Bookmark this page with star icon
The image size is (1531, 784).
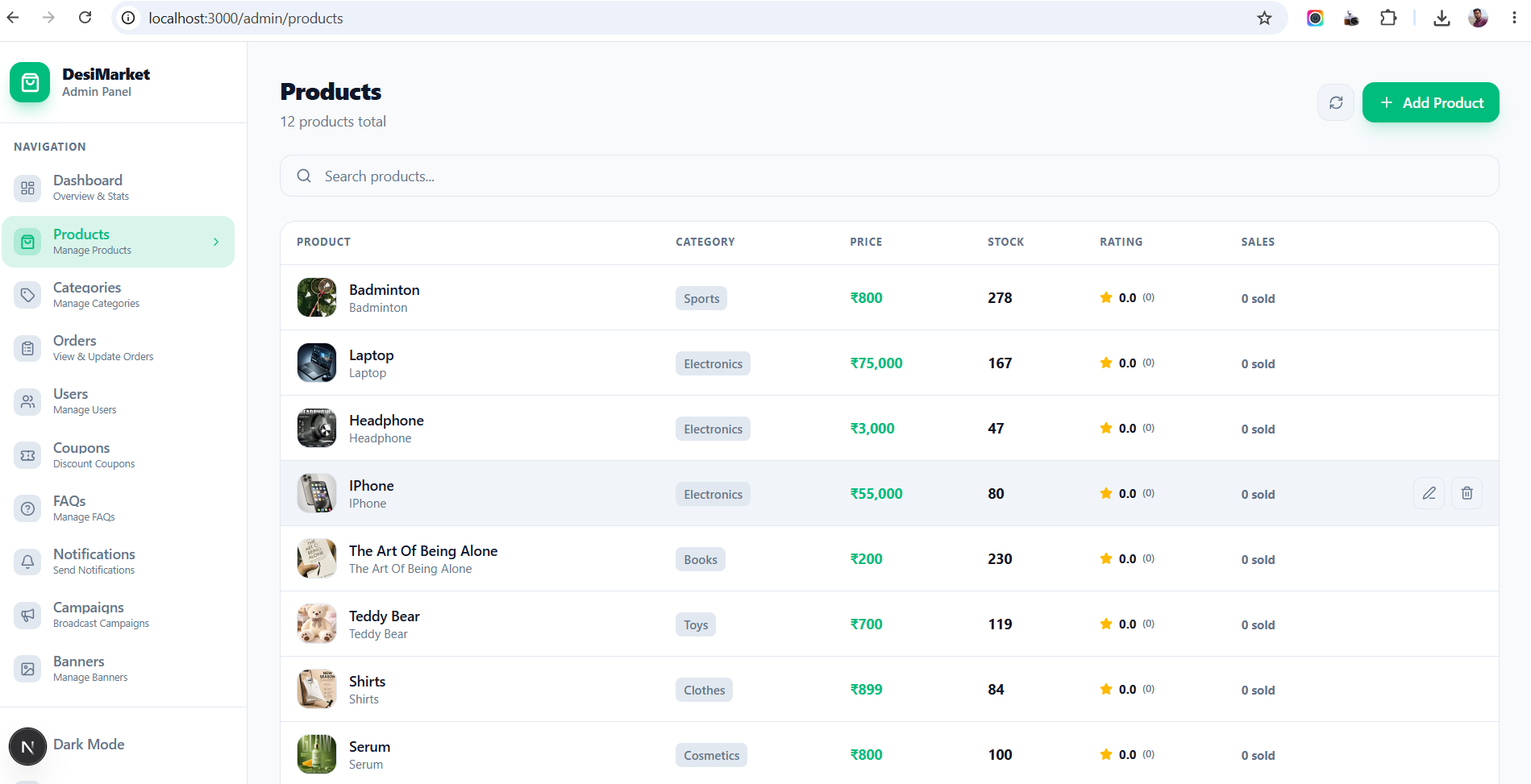(1264, 18)
